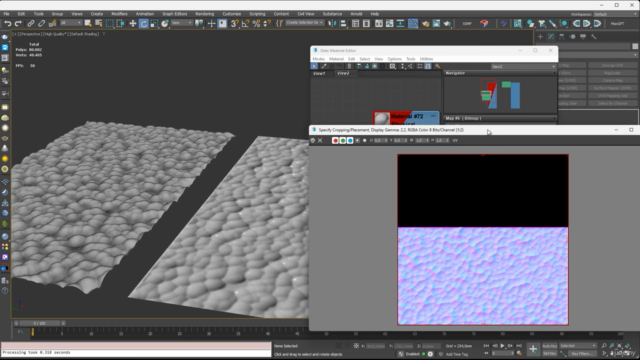
Task: Click the Material #72 node in View2
Action: (406, 118)
